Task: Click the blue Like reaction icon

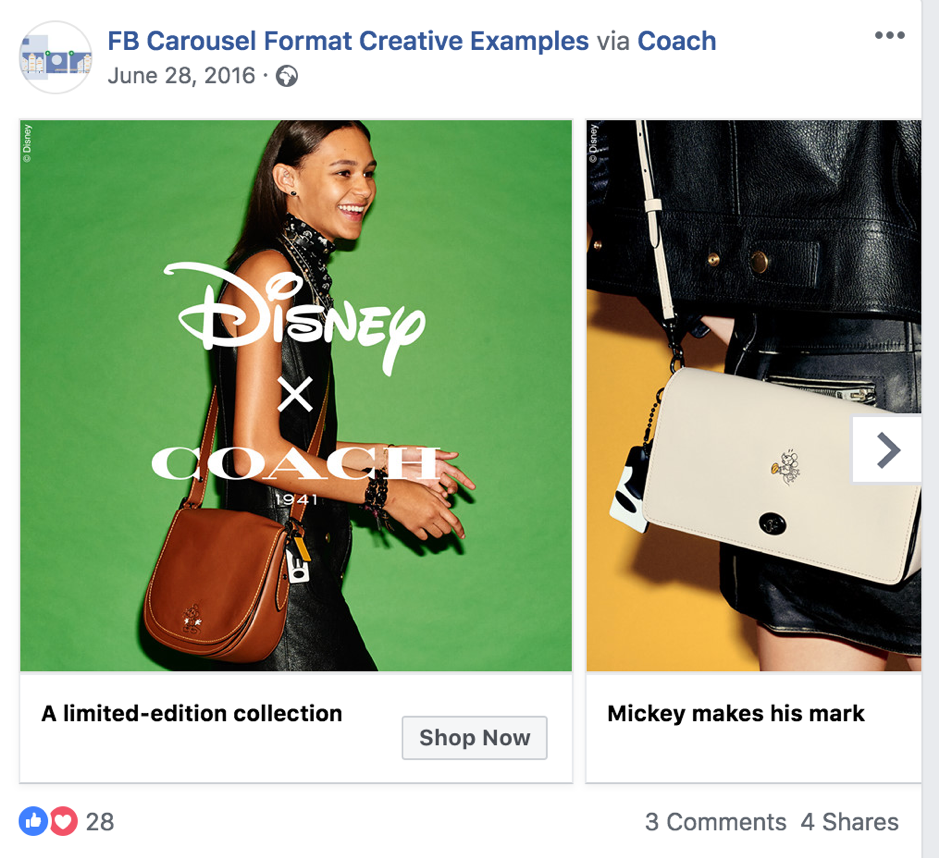Action: click(x=33, y=822)
